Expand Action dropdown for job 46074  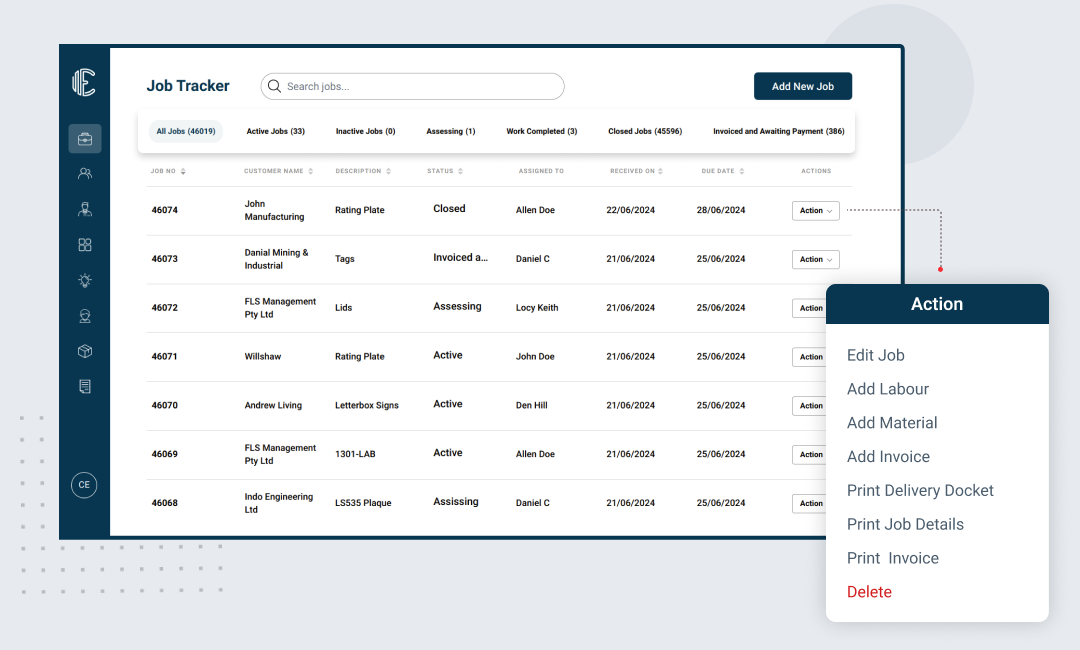pyautogui.click(x=815, y=211)
